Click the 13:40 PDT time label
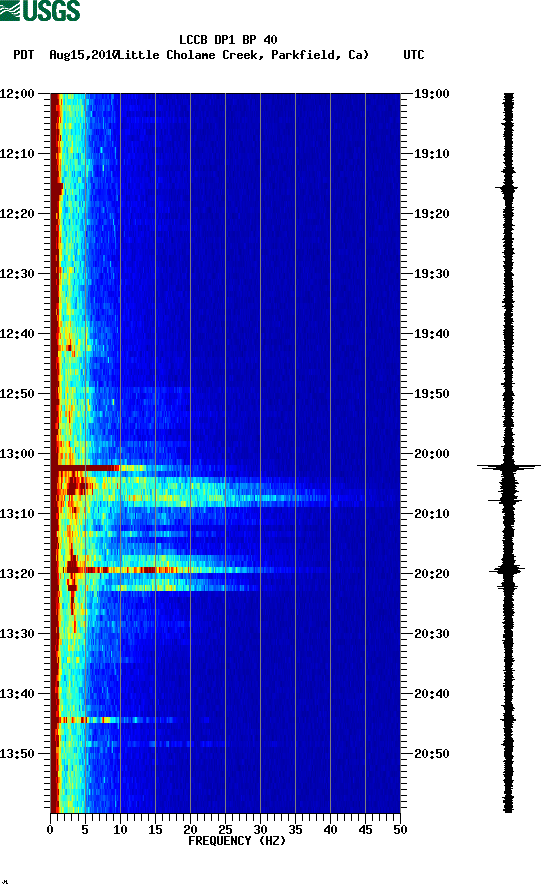 pos(18,694)
